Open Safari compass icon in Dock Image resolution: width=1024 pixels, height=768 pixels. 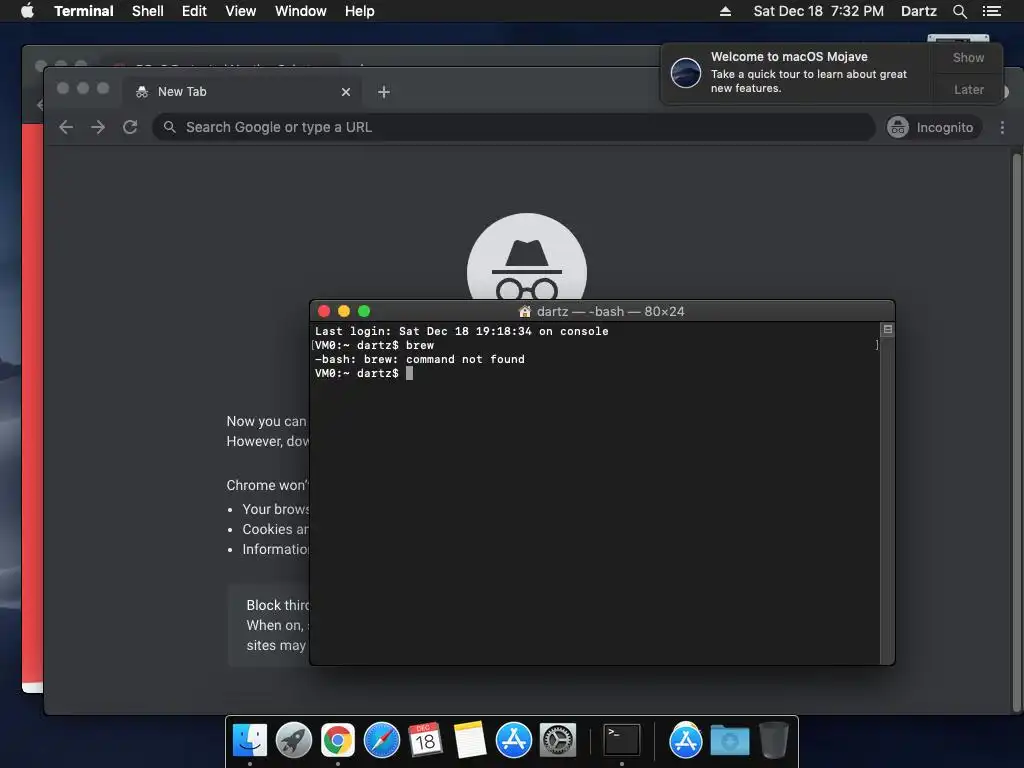(x=381, y=741)
